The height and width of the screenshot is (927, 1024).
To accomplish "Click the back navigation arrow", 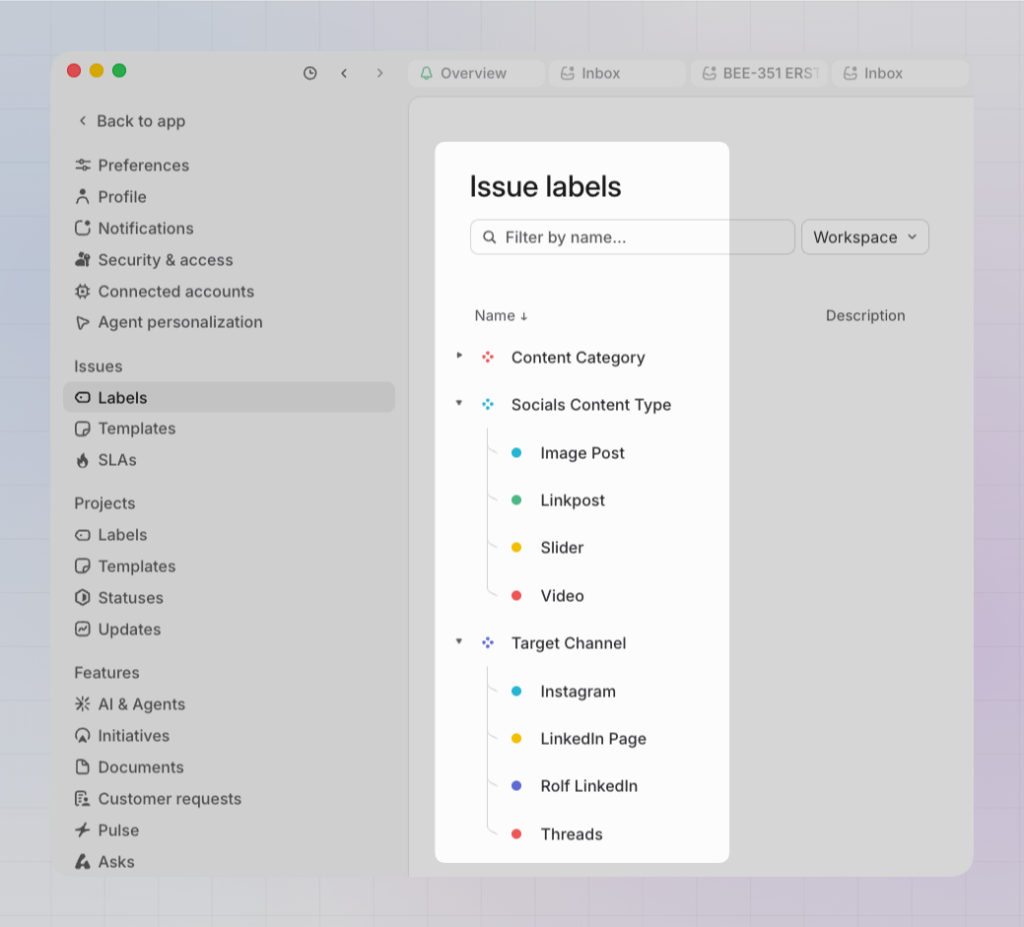I will 344,73.
